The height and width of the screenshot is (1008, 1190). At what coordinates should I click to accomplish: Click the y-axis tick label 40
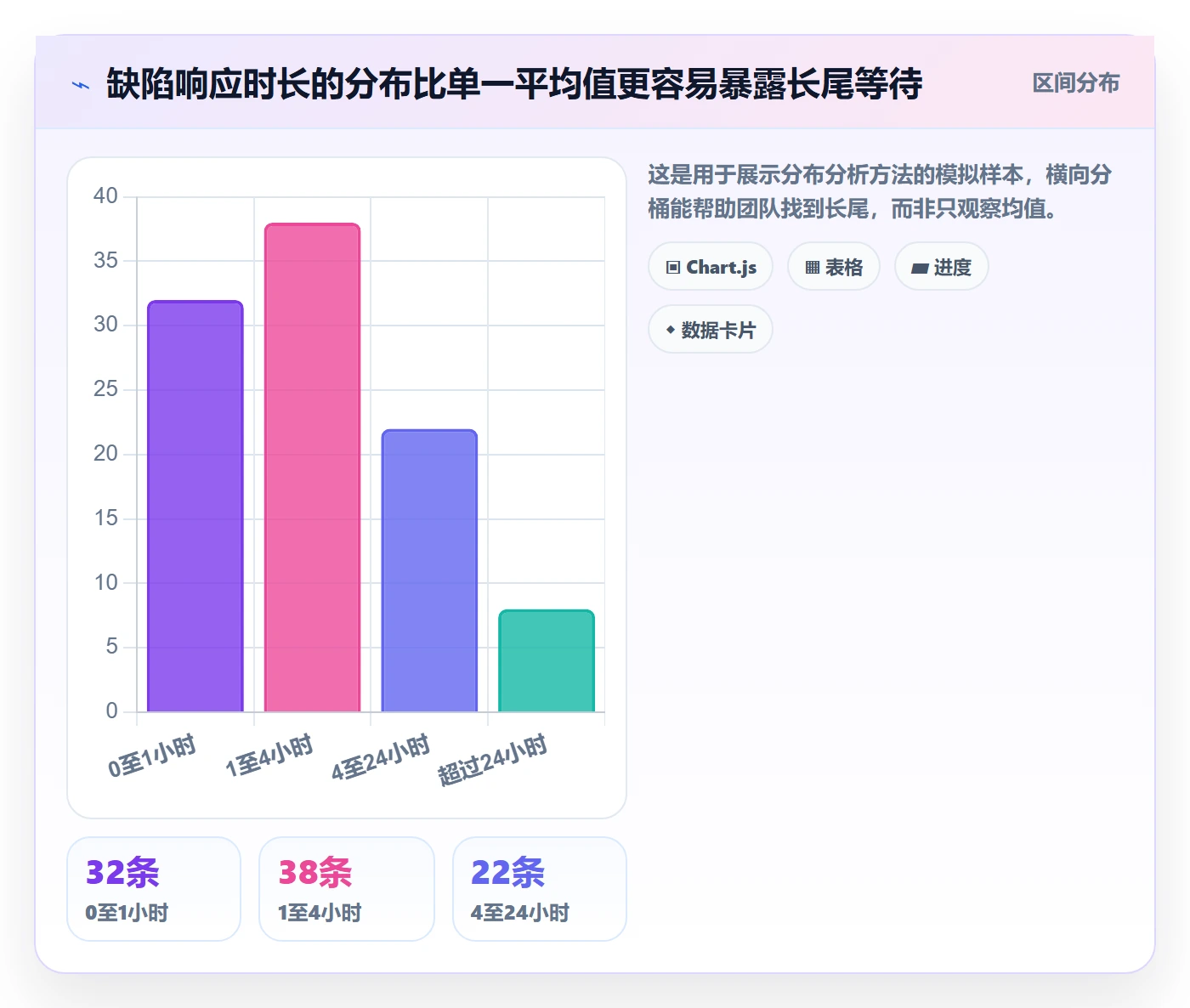pos(106,196)
